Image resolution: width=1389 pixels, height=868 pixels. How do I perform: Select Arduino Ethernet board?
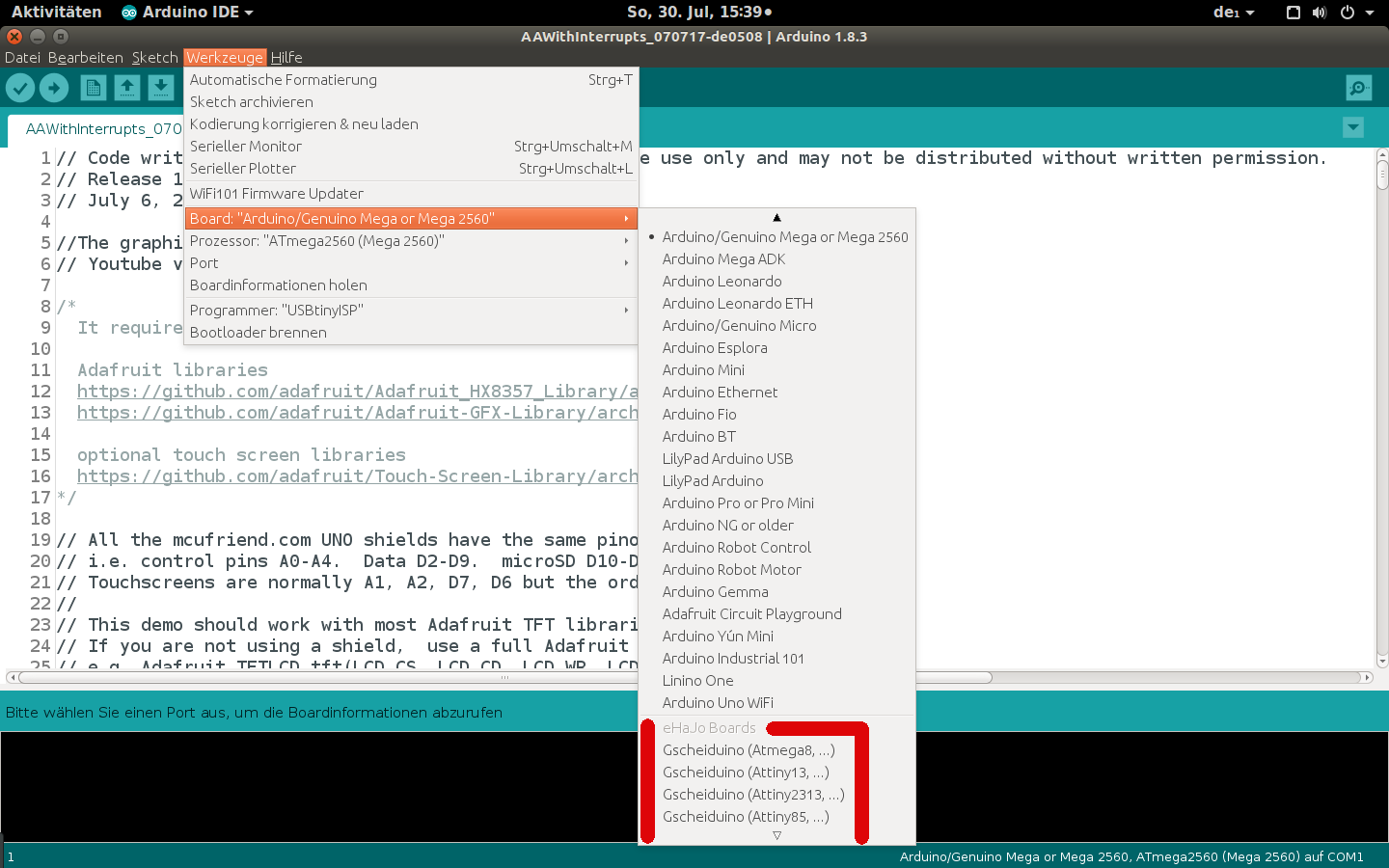point(777,393)
